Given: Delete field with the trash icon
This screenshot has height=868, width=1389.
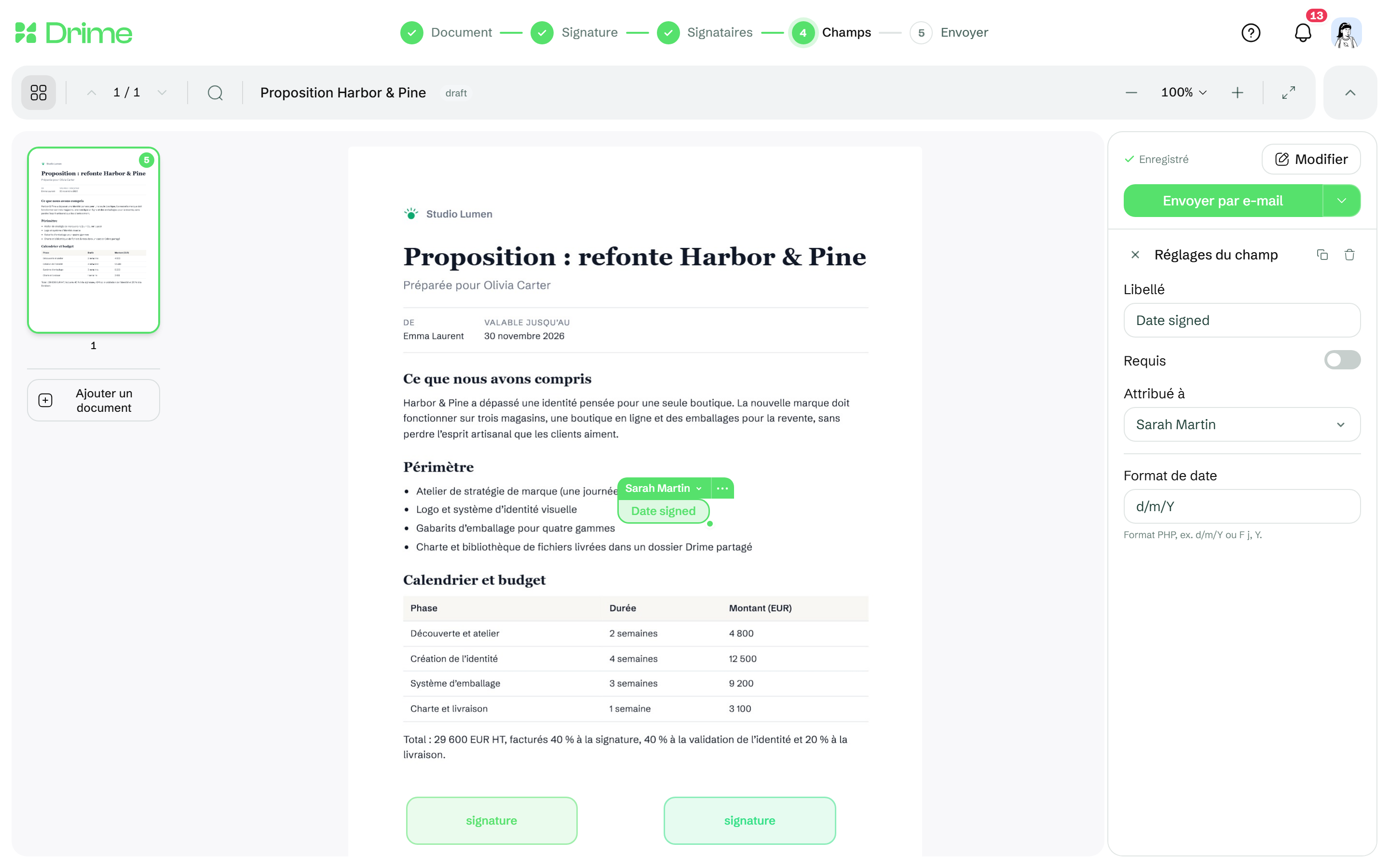Looking at the screenshot, I should [1349, 254].
